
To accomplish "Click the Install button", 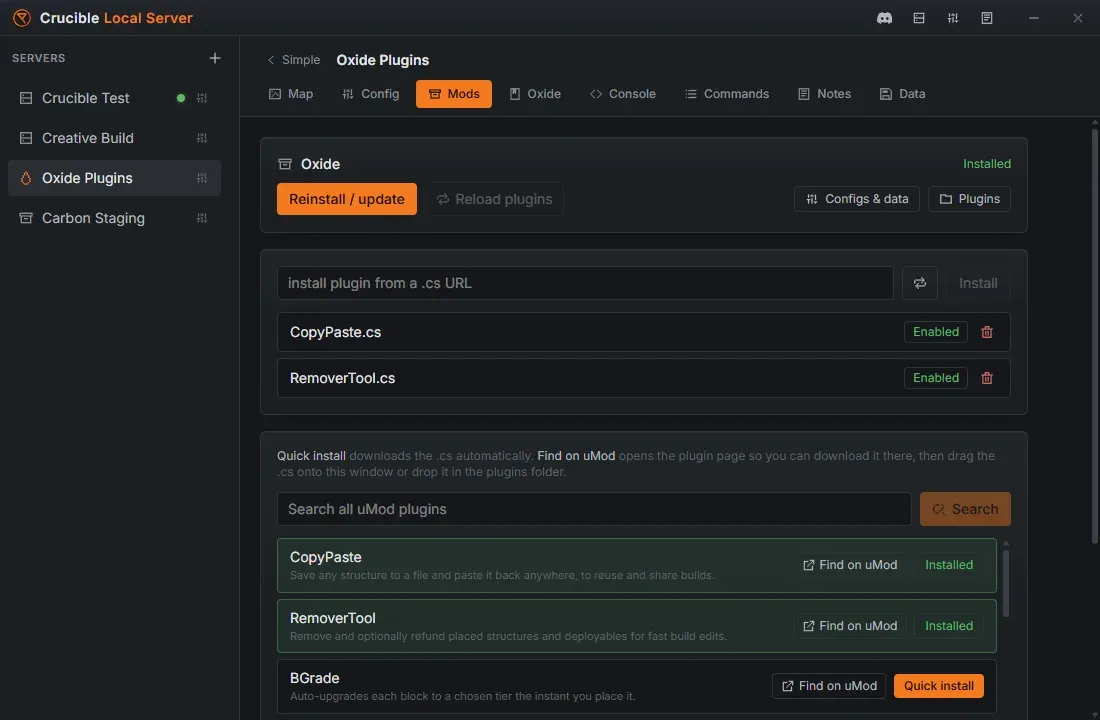I will click(978, 283).
